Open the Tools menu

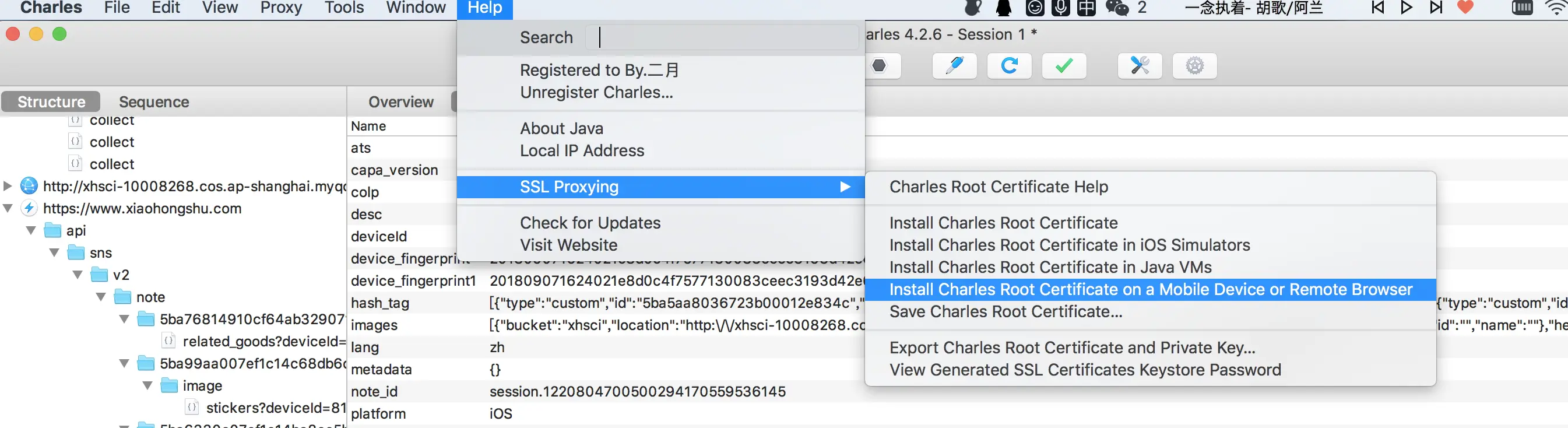344,8
